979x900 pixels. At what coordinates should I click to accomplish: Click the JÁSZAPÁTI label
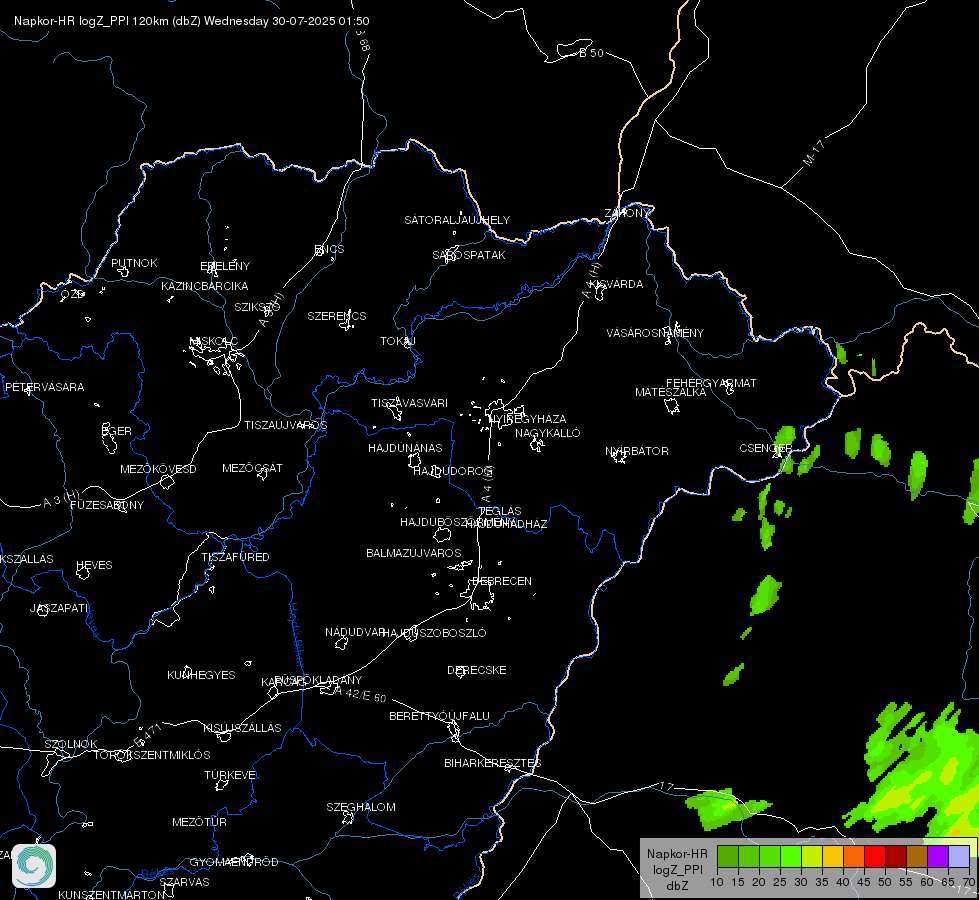(59, 608)
